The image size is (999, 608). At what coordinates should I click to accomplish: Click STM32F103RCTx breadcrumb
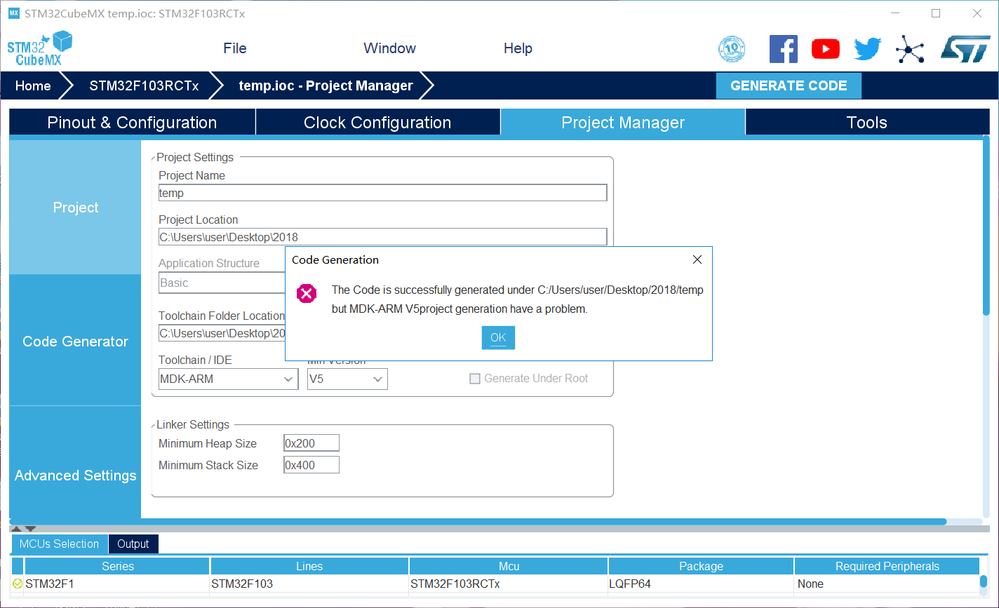144,85
